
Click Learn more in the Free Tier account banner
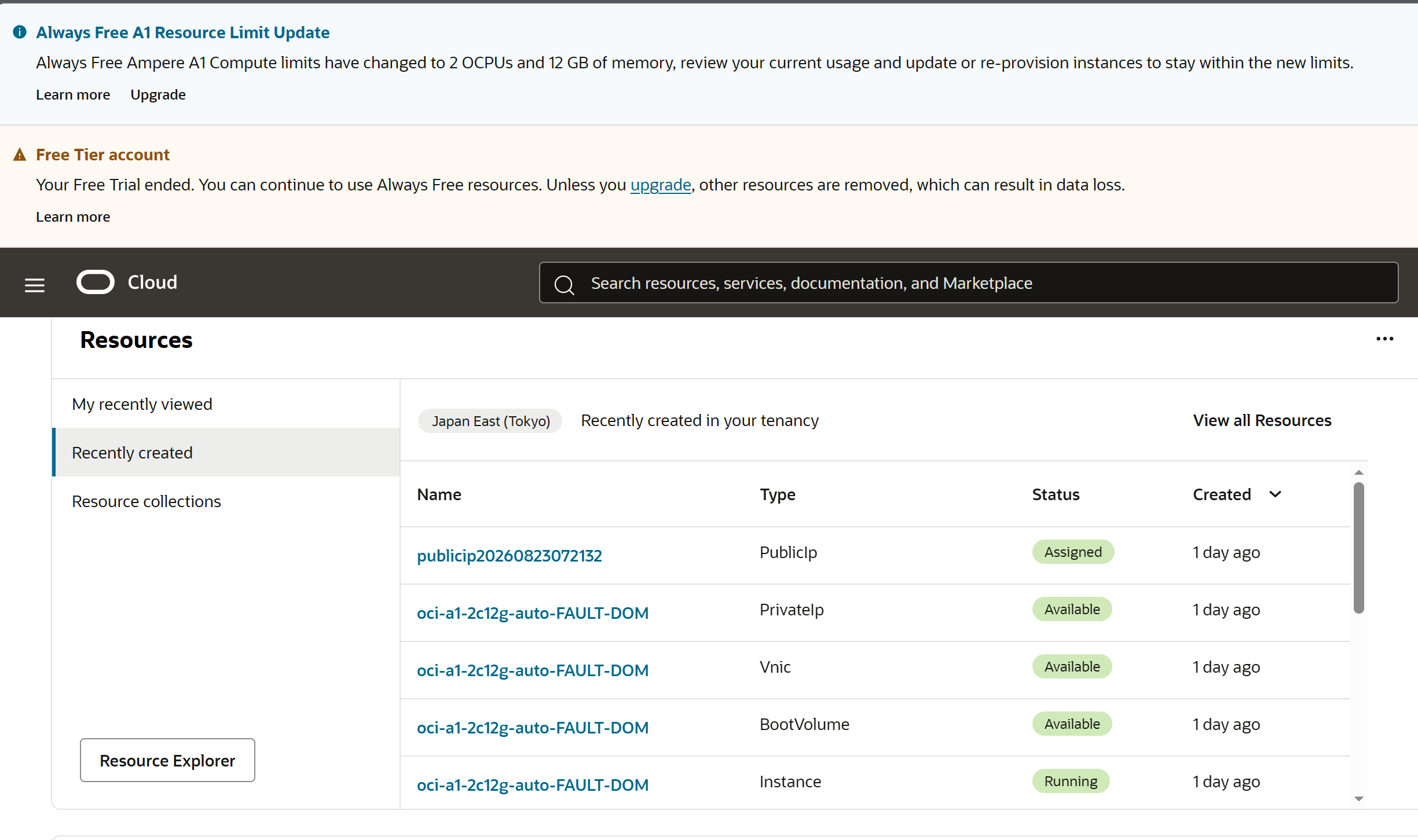tap(73, 217)
